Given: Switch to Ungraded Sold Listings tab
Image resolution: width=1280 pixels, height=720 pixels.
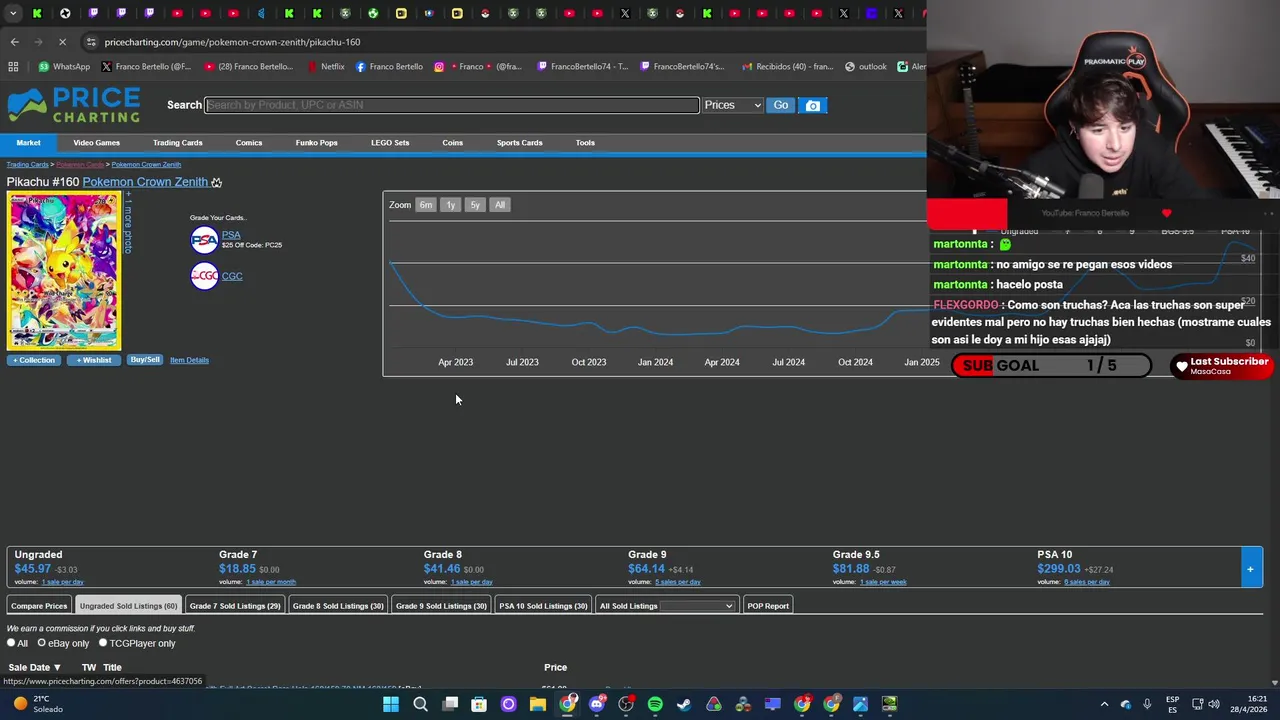Looking at the screenshot, I should click(x=128, y=606).
